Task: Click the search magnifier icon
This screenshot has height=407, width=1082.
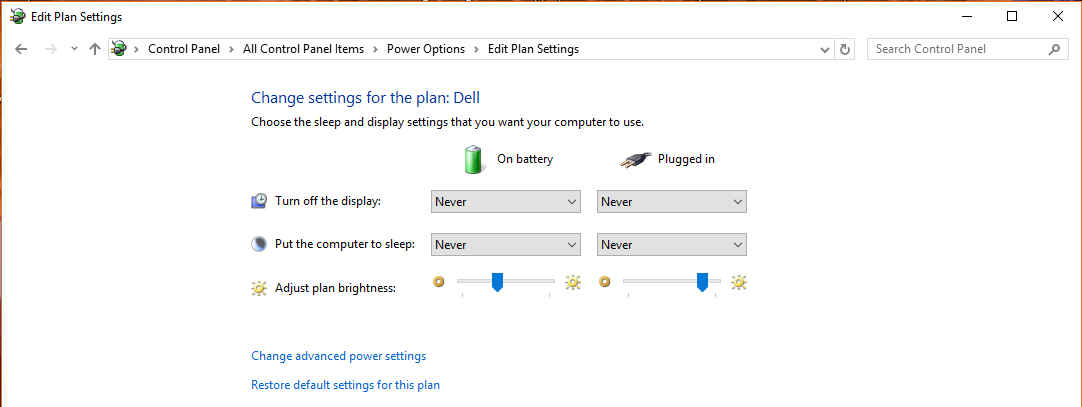Action: 1054,49
